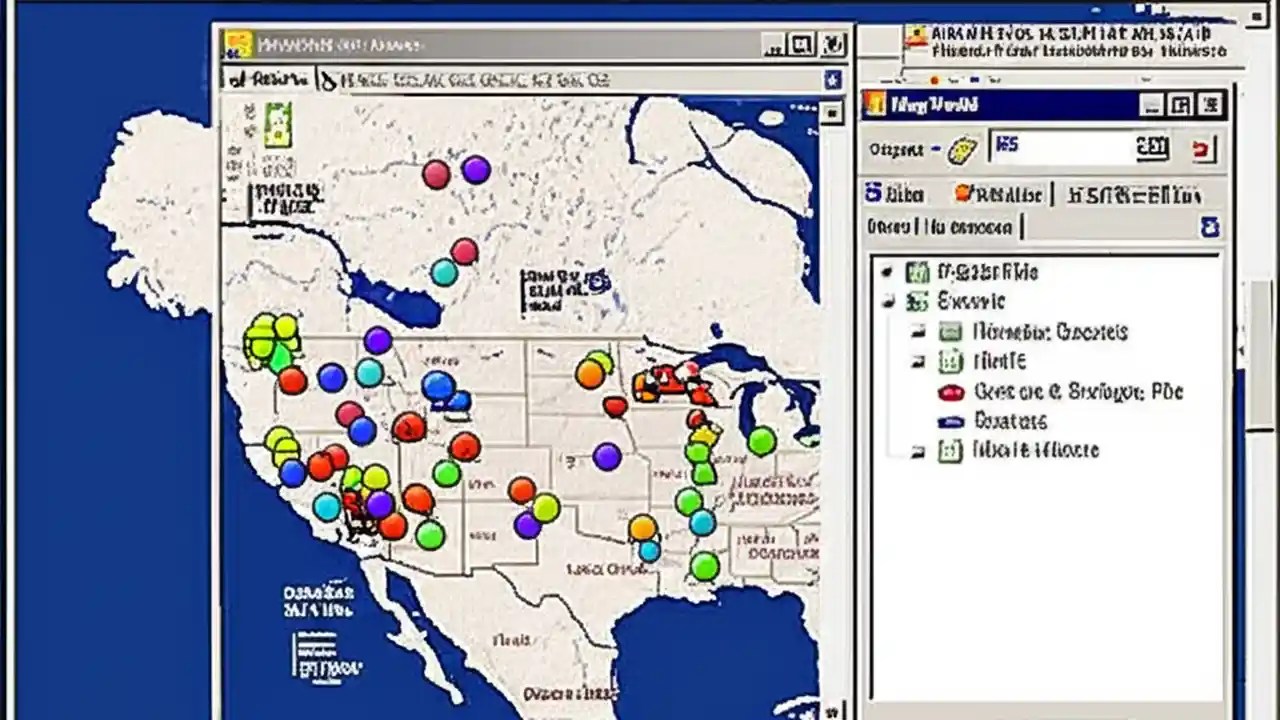Switch to the Results tab above the map

click(x=272, y=80)
